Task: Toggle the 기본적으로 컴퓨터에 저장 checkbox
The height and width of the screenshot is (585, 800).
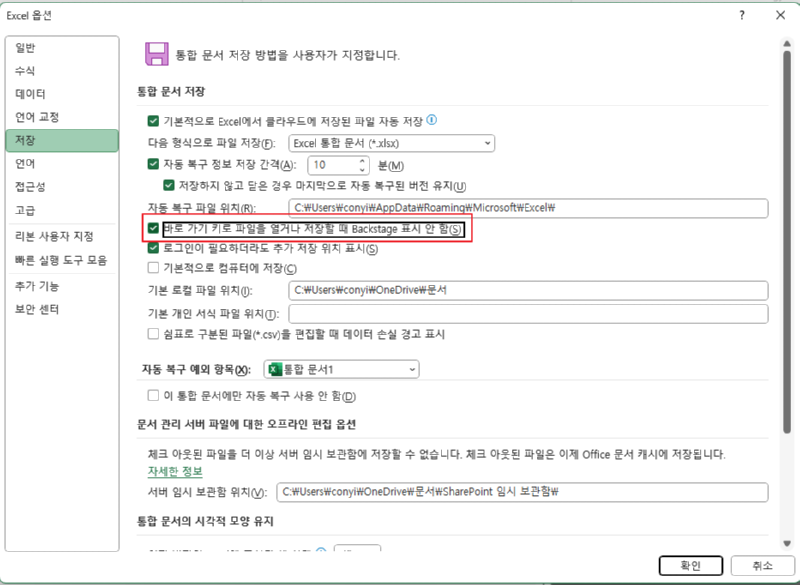Action: 153,268
